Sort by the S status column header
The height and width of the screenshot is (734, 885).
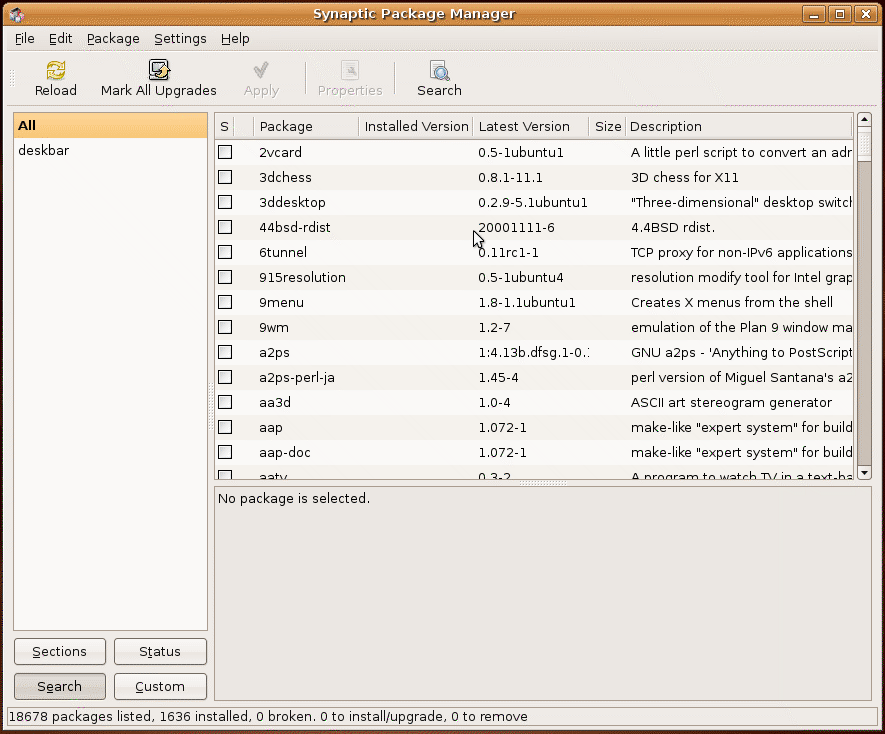[225, 126]
